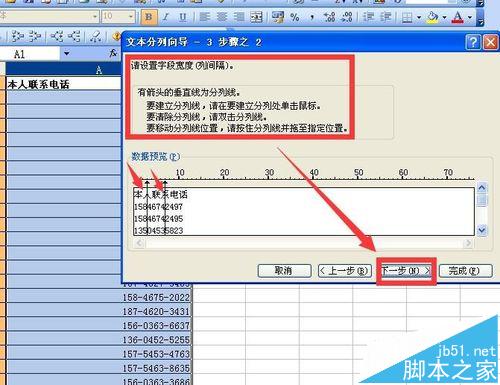Open Borders dropdown arrow
The height and width of the screenshot is (385, 500).
click(419, 17)
